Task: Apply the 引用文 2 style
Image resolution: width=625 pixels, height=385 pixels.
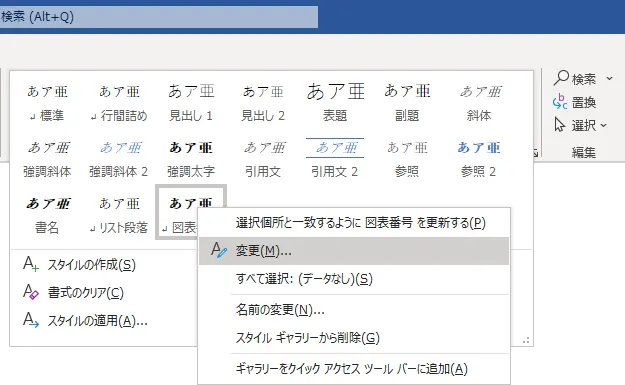Action: (335, 159)
